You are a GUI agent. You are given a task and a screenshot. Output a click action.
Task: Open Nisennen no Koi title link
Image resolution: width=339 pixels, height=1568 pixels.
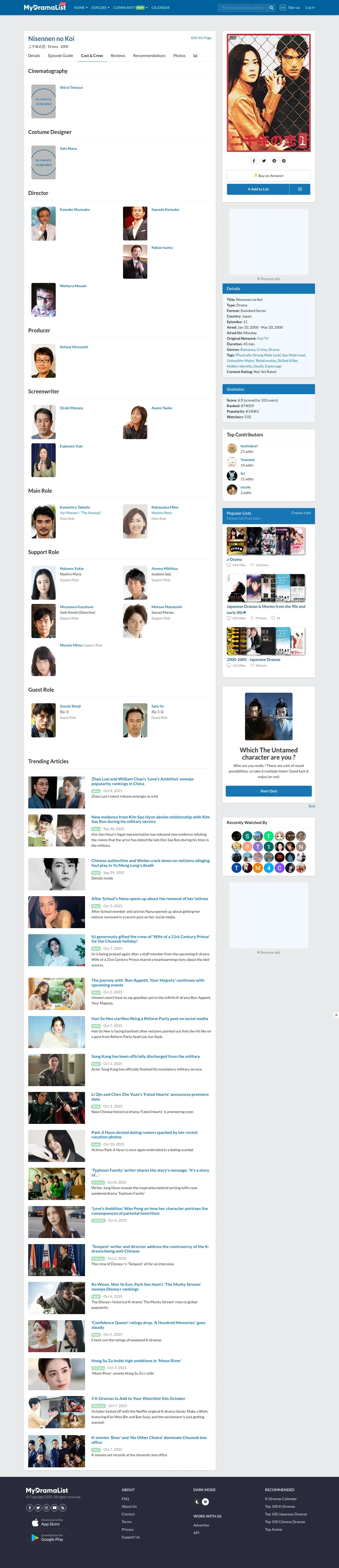[51, 38]
